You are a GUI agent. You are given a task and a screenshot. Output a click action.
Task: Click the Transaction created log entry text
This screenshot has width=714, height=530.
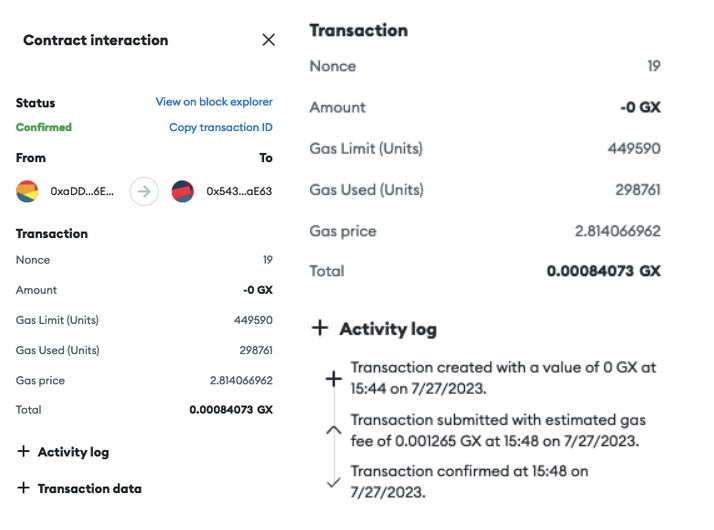pyautogui.click(x=503, y=378)
